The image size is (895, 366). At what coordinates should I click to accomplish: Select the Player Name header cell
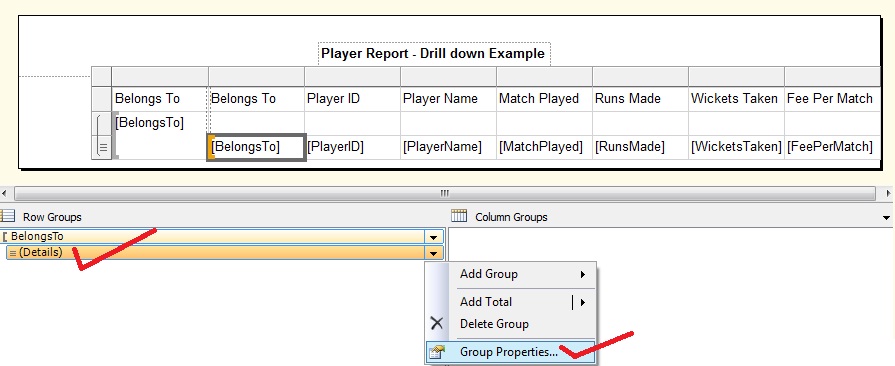point(448,99)
